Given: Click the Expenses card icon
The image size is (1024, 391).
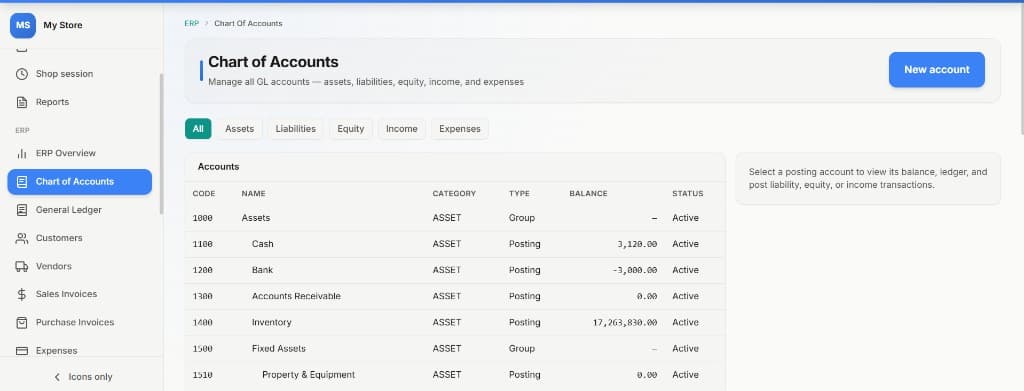Looking at the screenshot, I should (22, 351).
